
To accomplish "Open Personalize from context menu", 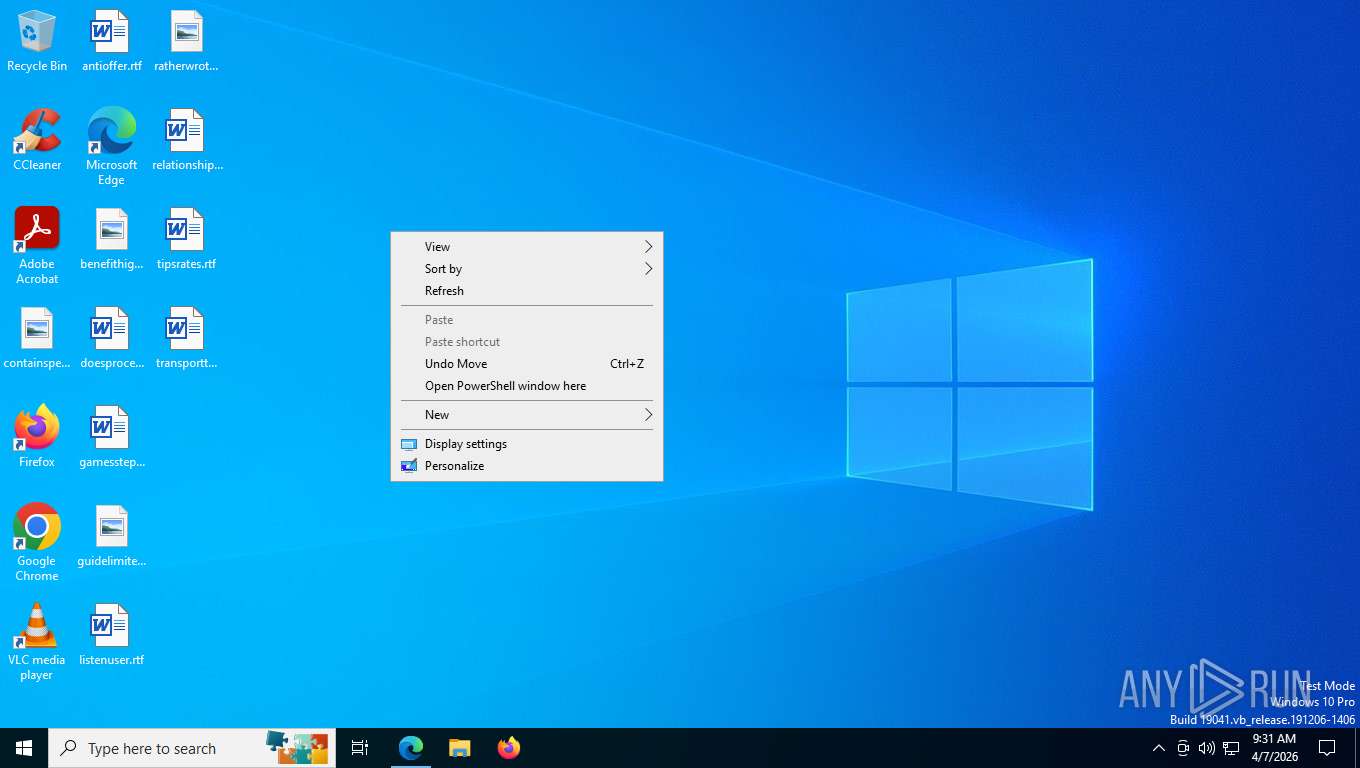I will tap(526, 466).
